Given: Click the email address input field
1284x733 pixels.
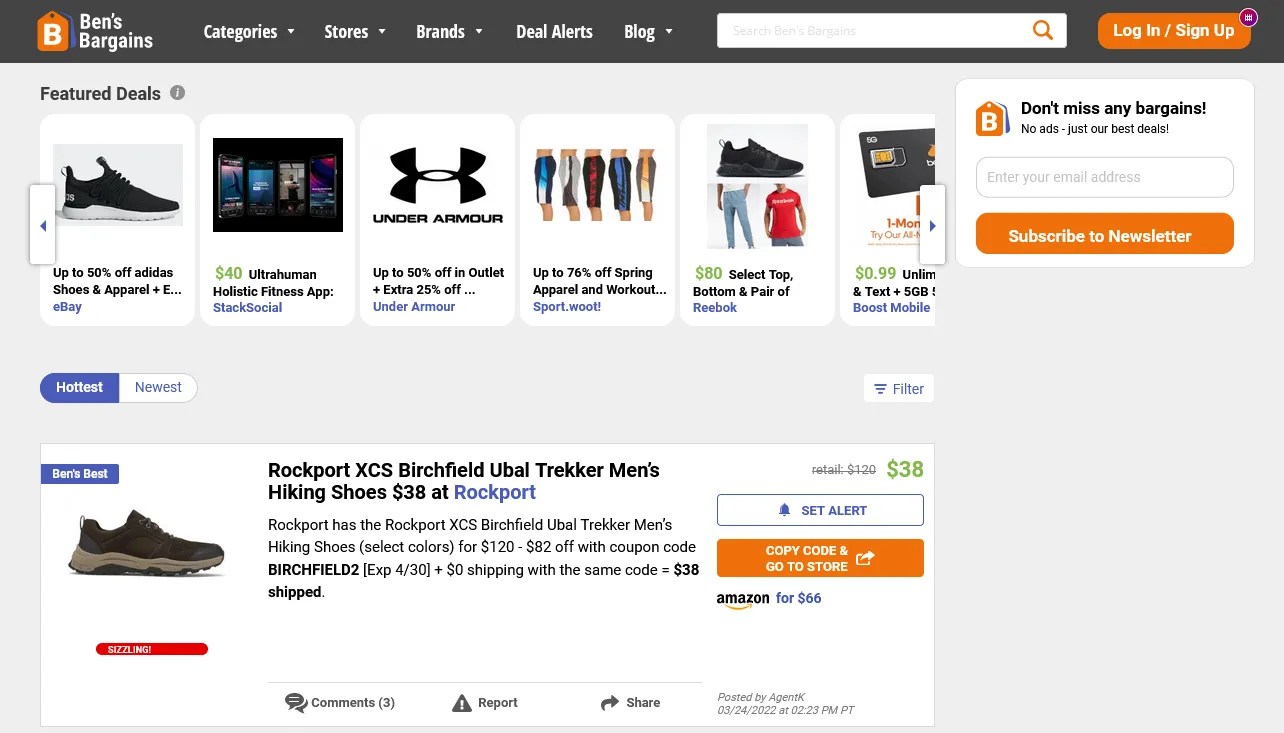Looking at the screenshot, I should pos(1104,177).
